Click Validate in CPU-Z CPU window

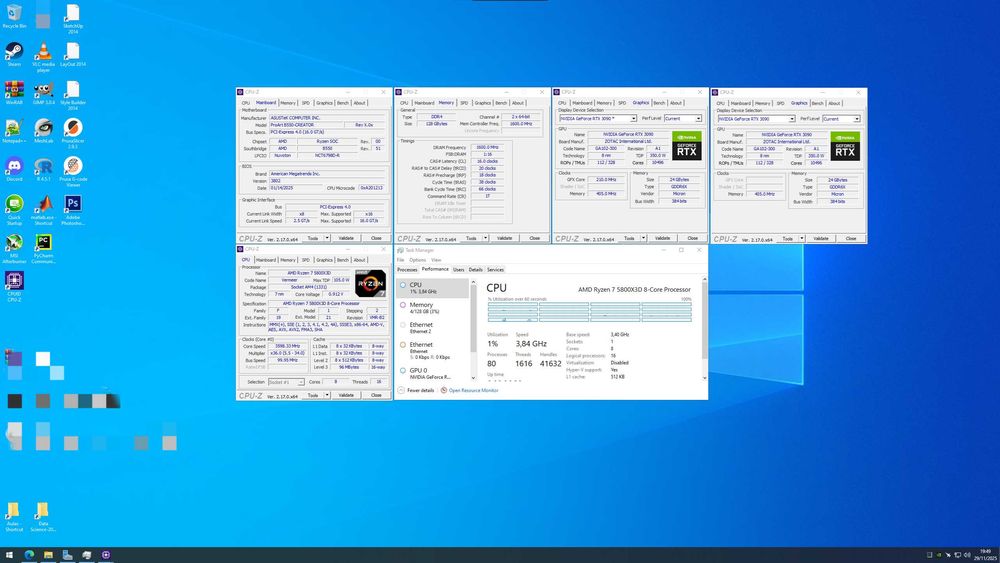pyautogui.click(x=346, y=395)
